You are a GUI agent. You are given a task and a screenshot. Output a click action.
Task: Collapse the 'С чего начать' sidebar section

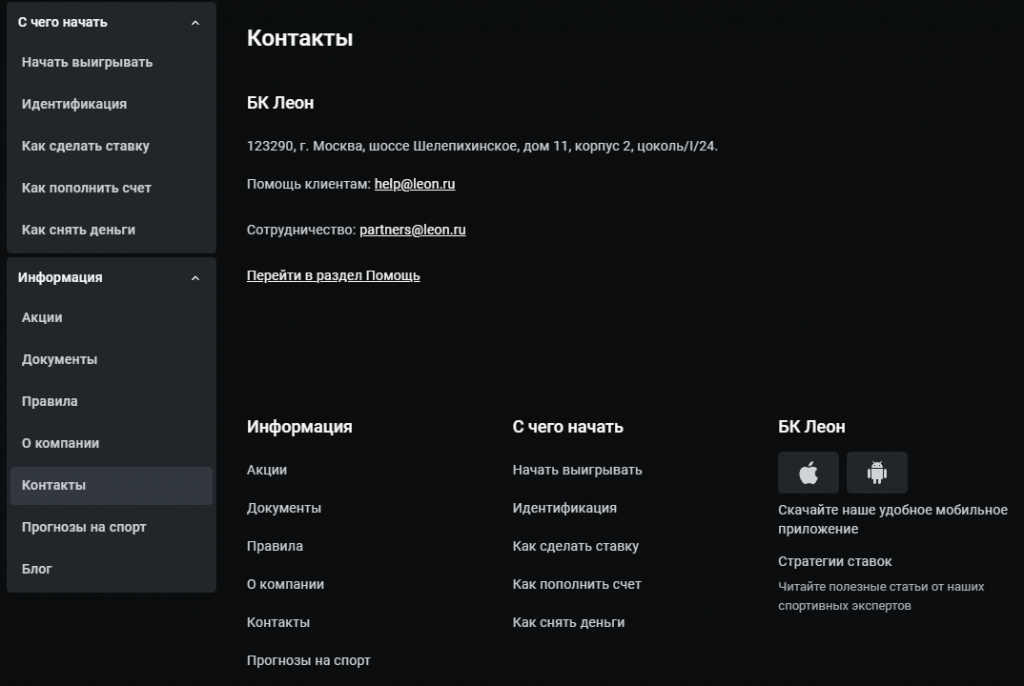tap(195, 22)
